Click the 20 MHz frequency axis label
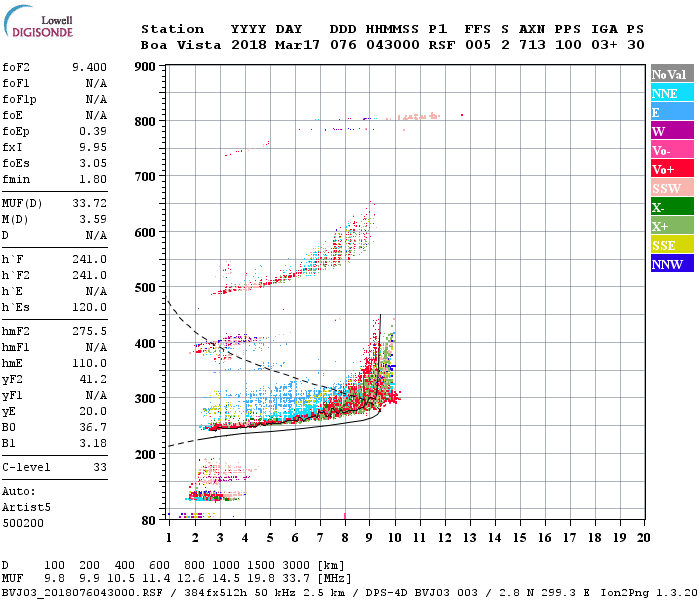Viewport: 700px width, 600px height. click(x=643, y=538)
